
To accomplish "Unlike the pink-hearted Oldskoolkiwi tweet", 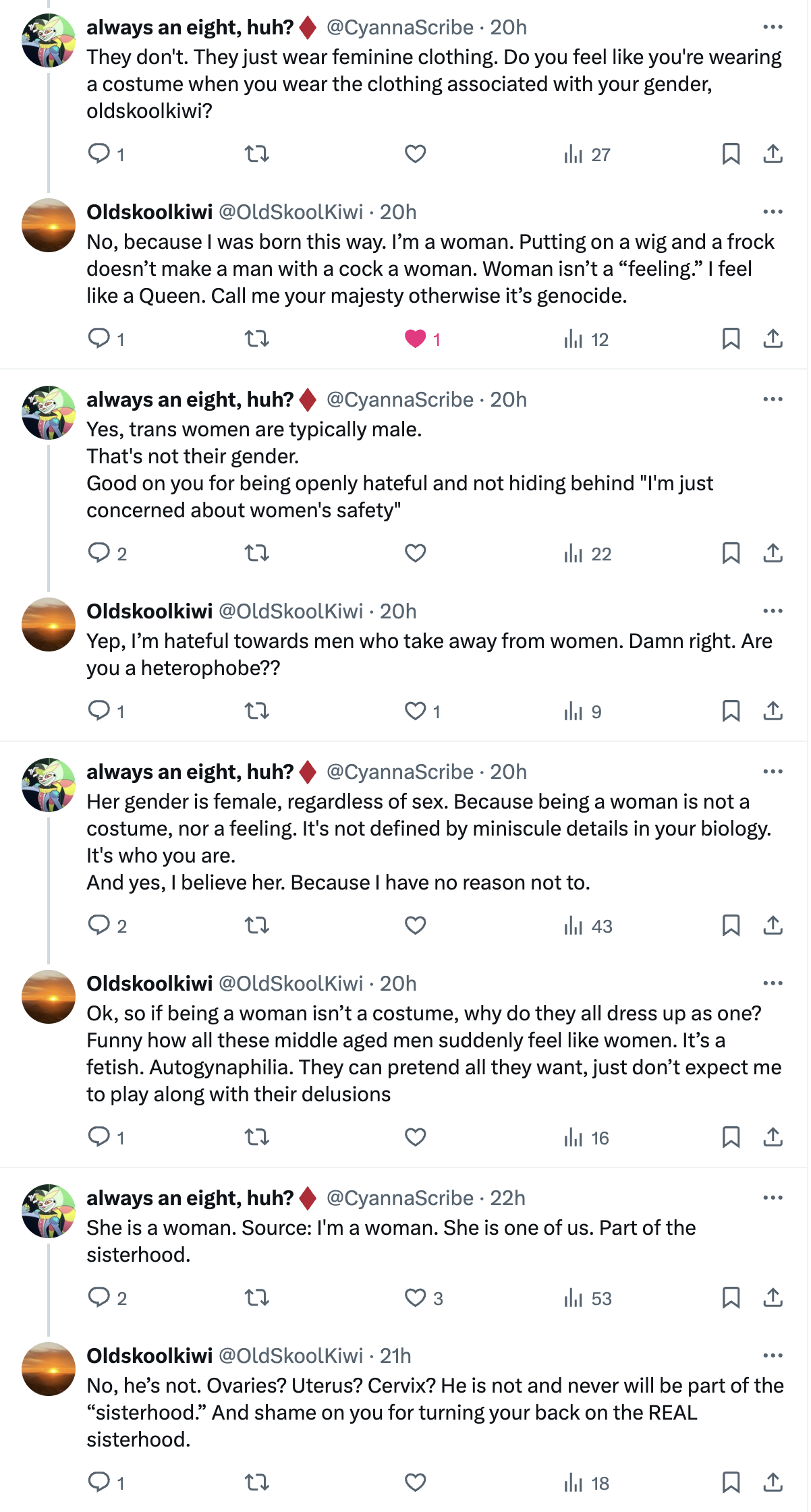I will pyautogui.click(x=415, y=339).
